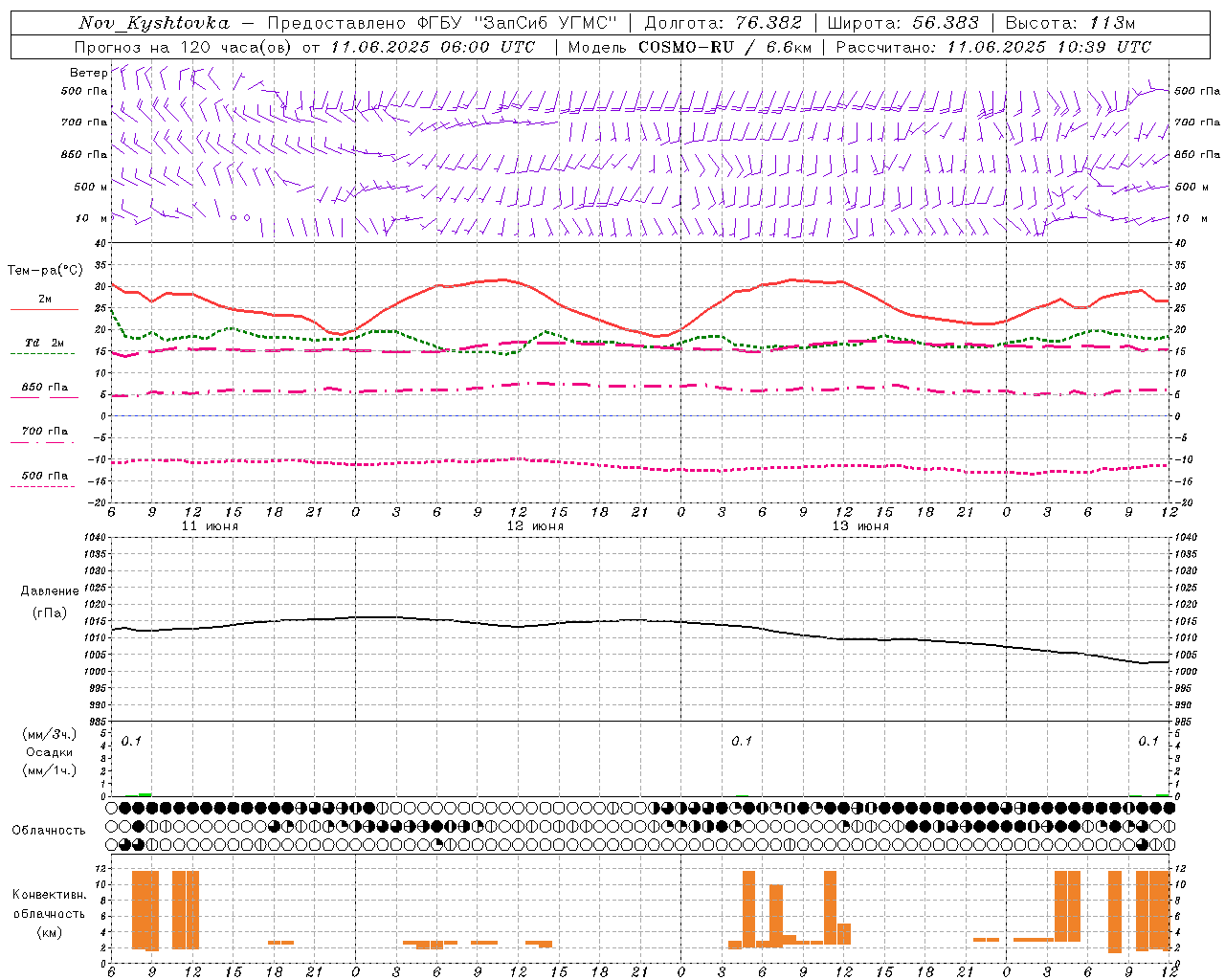Click the 12 июня date label
This screenshot has width=1225, height=980.
(535, 526)
